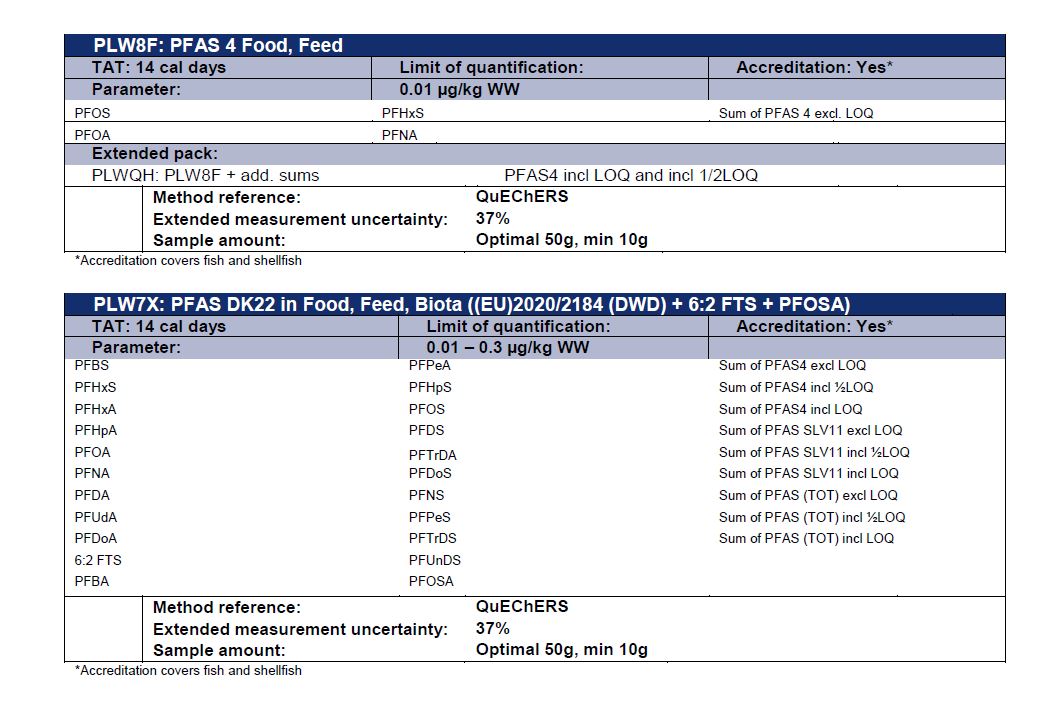The height and width of the screenshot is (710, 1063).
Task: Click the Sum of PFAS 4 excl. LOQ cell
Action: click(x=795, y=113)
